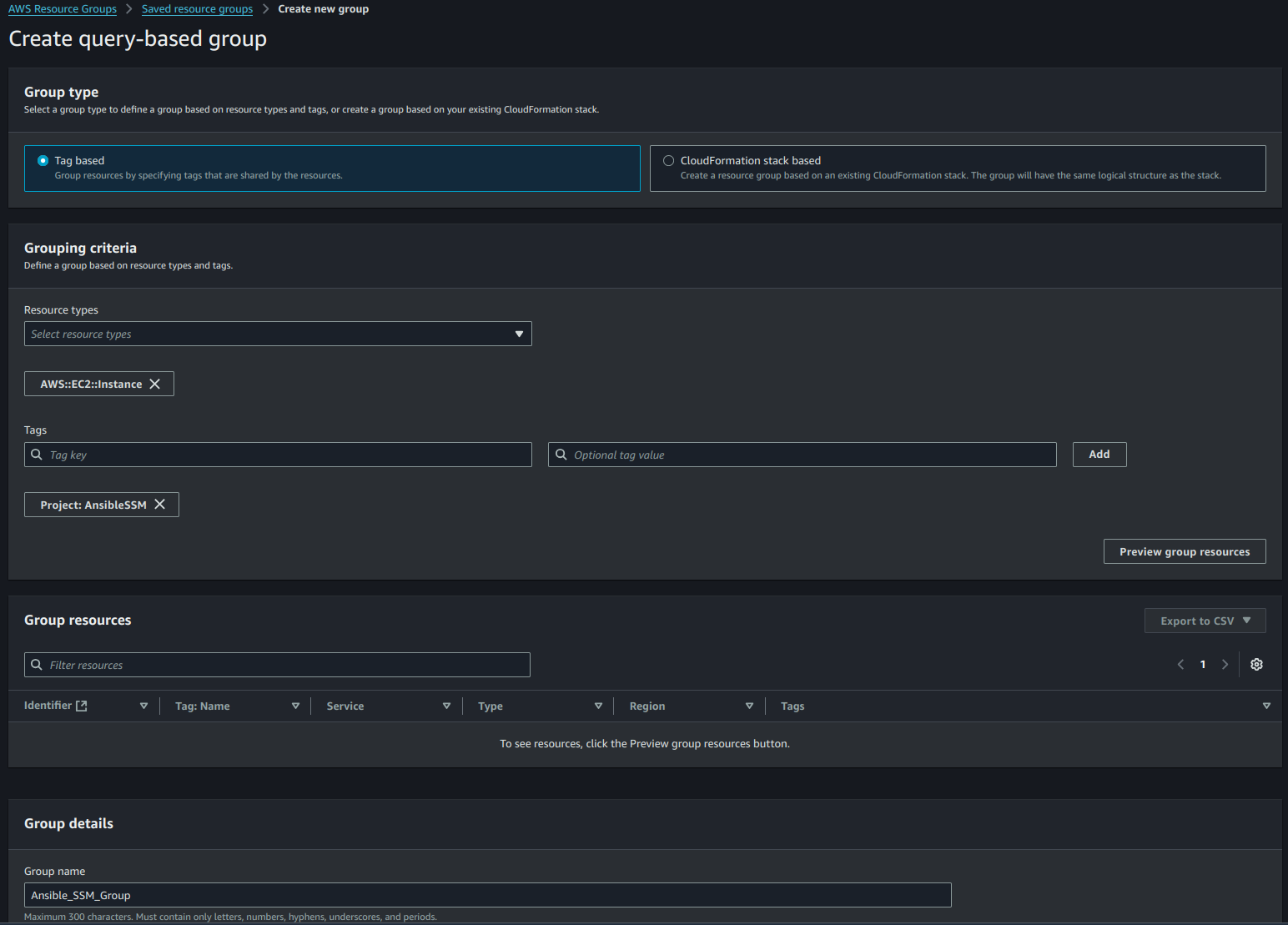Click the Type column header
The height and width of the screenshot is (925, 1288).
491,706
